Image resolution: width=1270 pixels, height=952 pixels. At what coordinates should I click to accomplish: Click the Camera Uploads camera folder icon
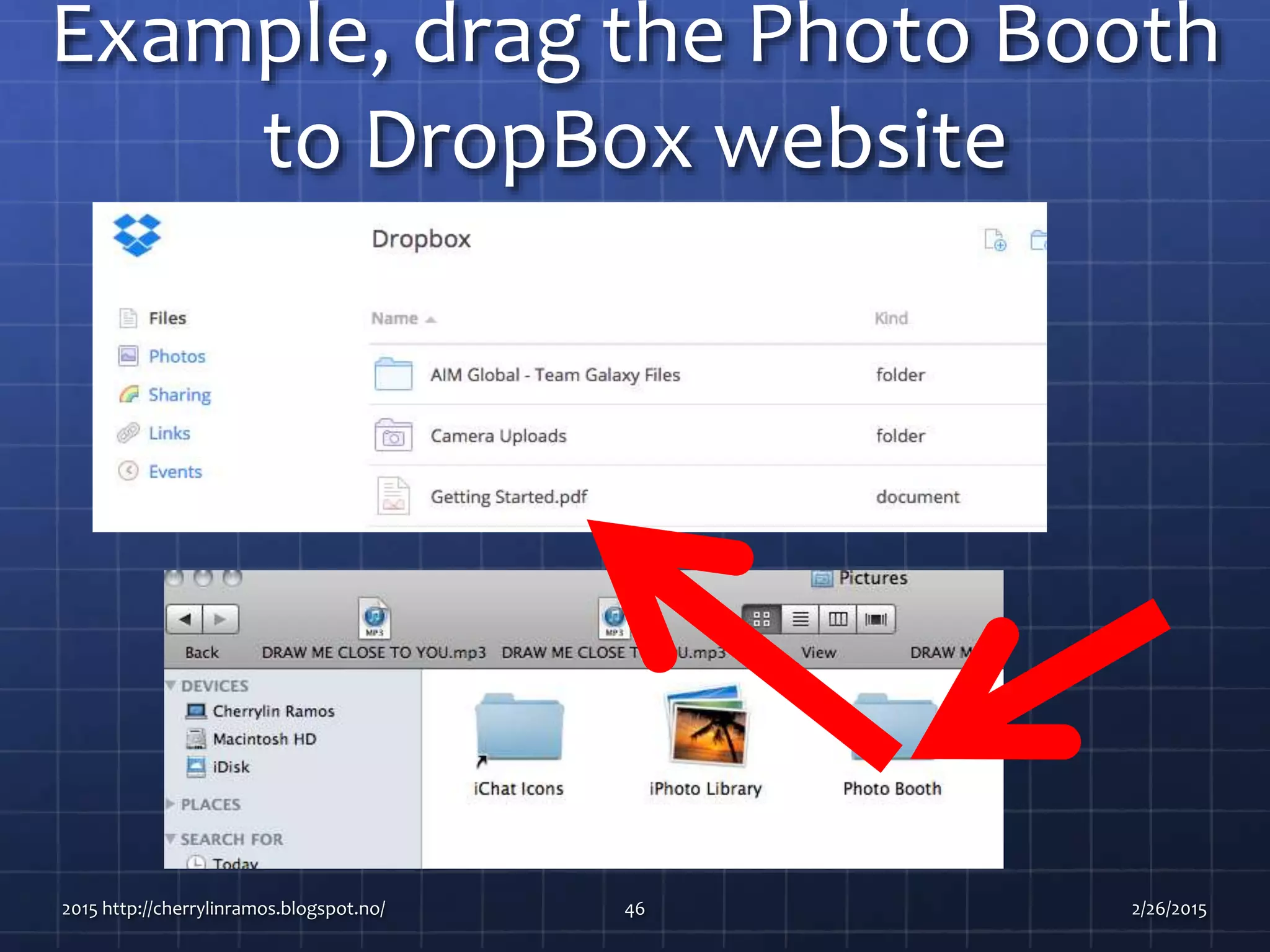(394, 435)
